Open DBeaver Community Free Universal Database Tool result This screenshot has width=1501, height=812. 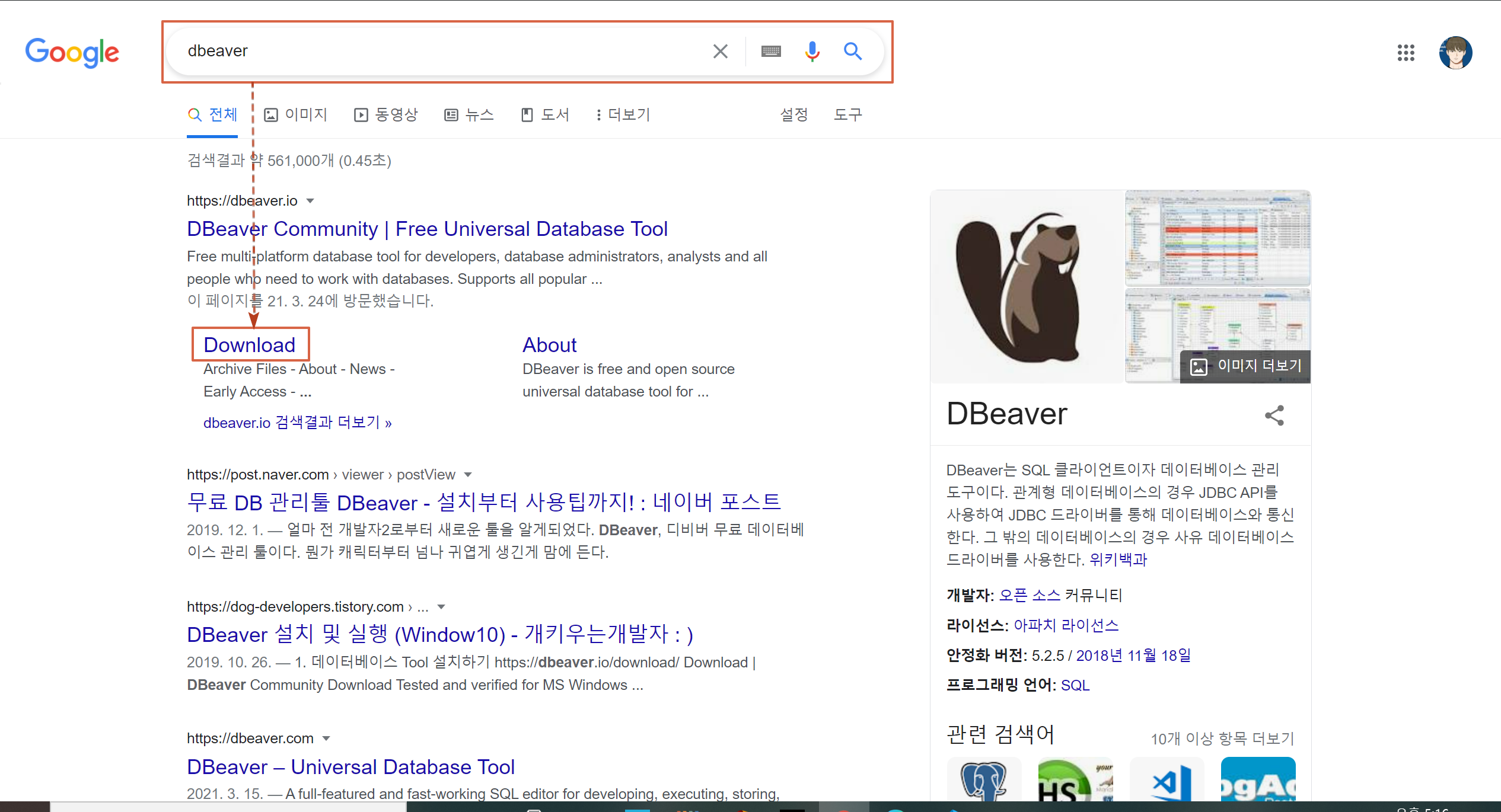pyautogui.click(x=427, y=229)
